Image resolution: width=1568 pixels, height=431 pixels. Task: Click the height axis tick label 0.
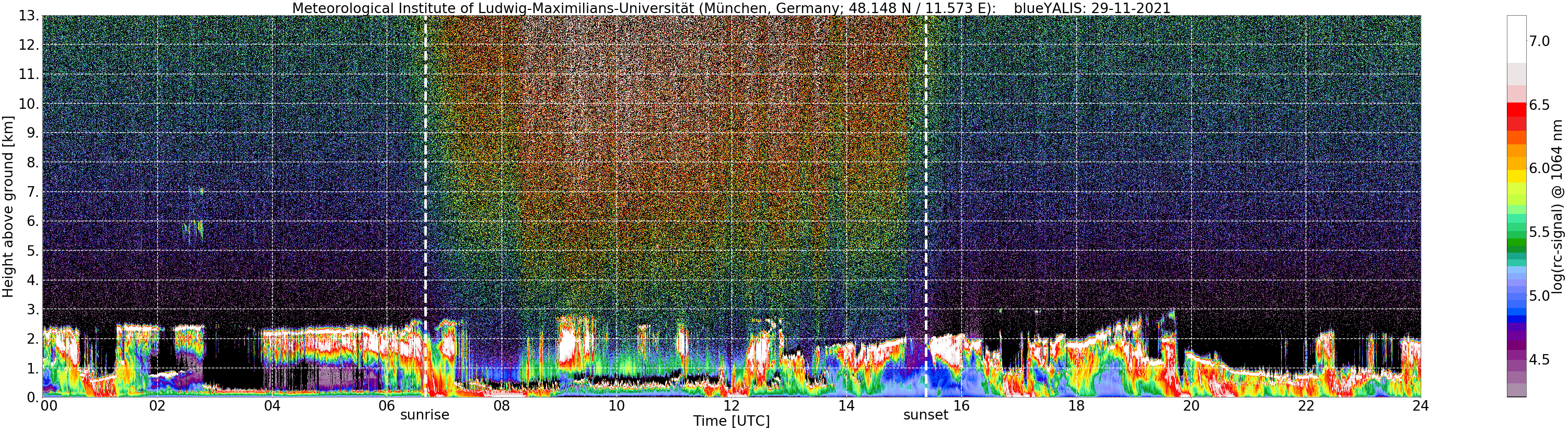[x=33, y=398]
